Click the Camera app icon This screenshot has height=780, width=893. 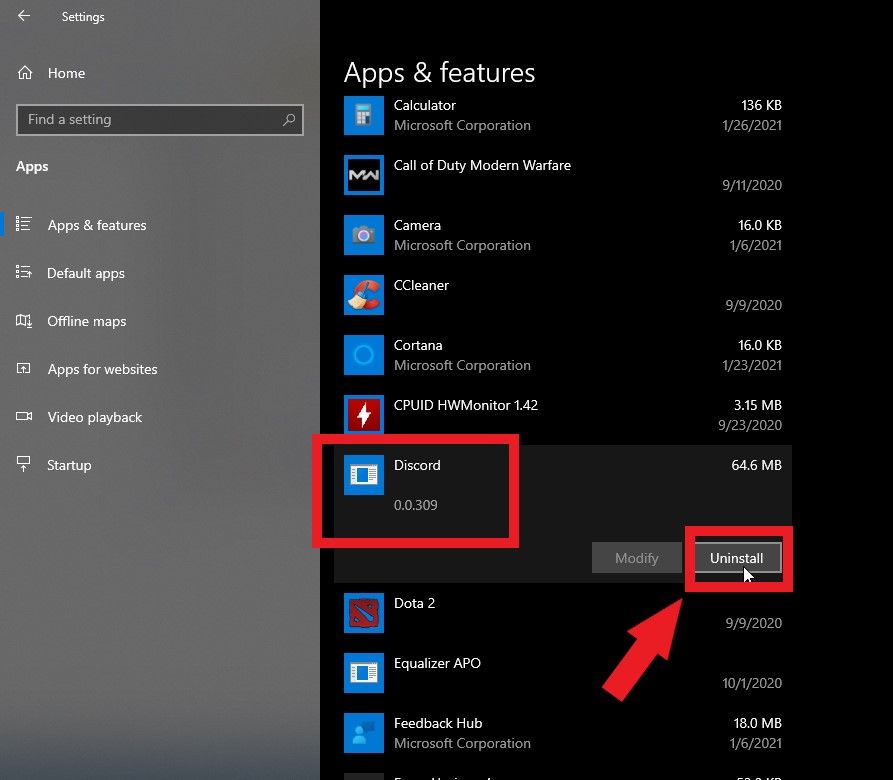click(x=363, y=235)
